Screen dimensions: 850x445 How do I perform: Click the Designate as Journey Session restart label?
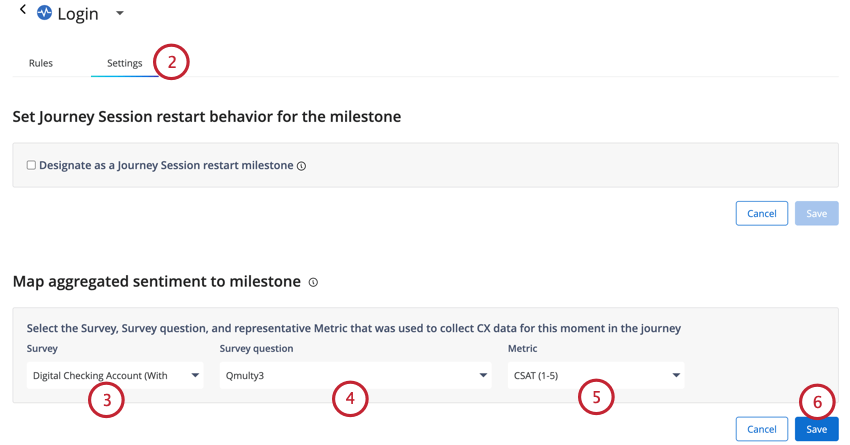(x=166, y=165)
